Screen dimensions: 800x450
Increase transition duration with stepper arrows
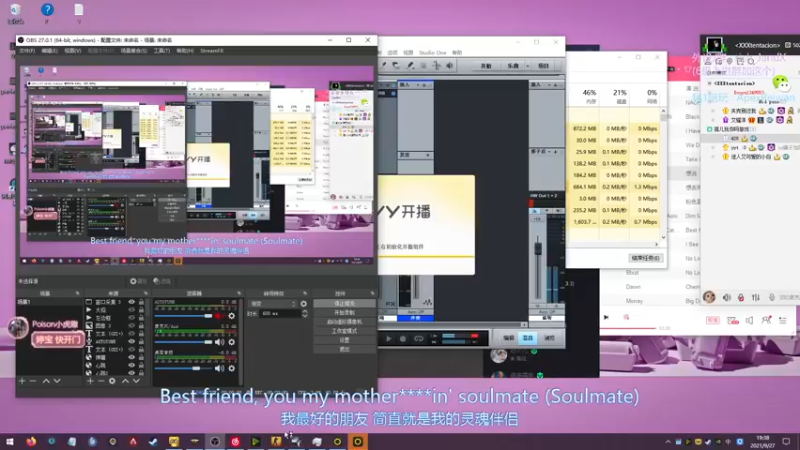click(x=305, y=312)
